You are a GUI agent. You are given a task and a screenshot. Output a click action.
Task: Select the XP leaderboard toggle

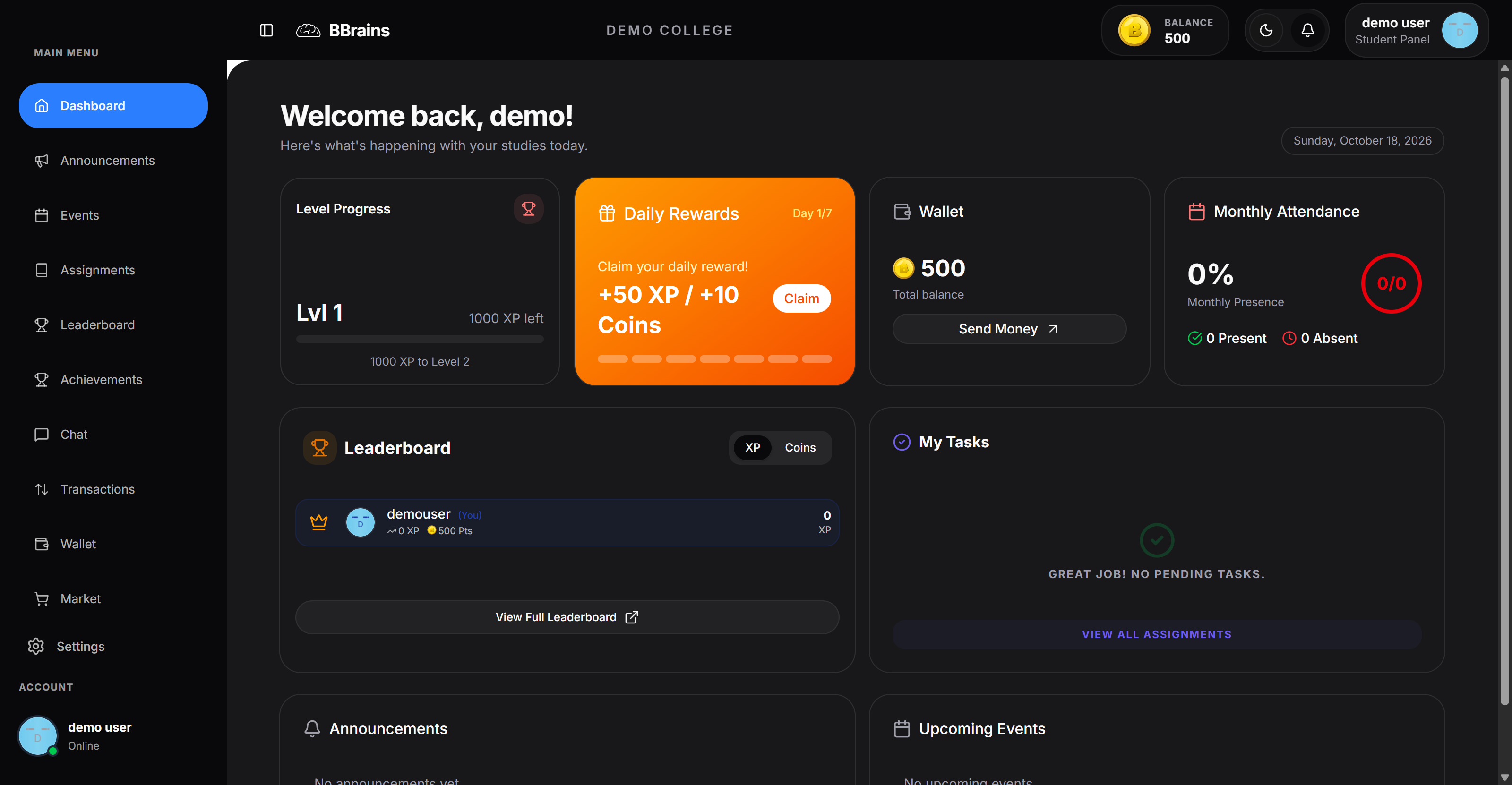pyautogui.click(x=753, y=448)
